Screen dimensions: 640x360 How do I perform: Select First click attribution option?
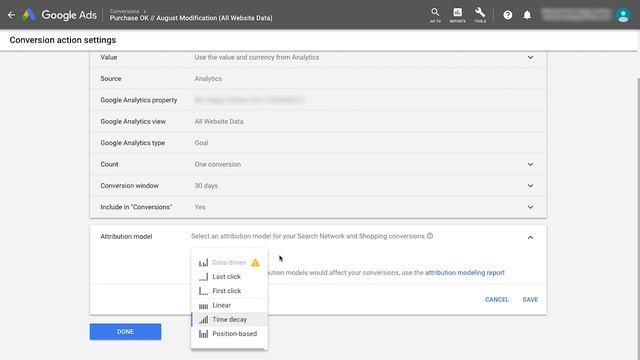tap(229, 291)
